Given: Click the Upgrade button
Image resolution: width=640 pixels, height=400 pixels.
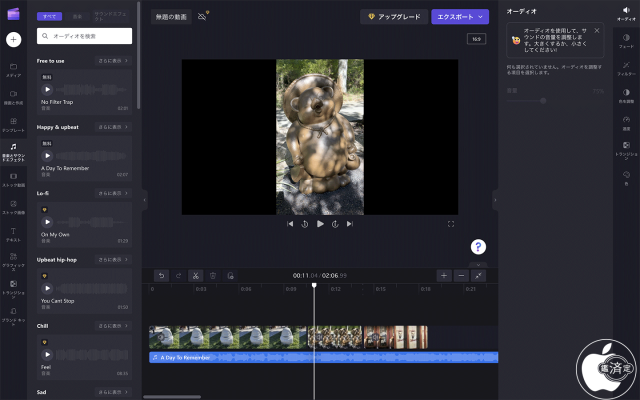Looking at the screenshot, I should pyautogui.click(x=393, y=17).
